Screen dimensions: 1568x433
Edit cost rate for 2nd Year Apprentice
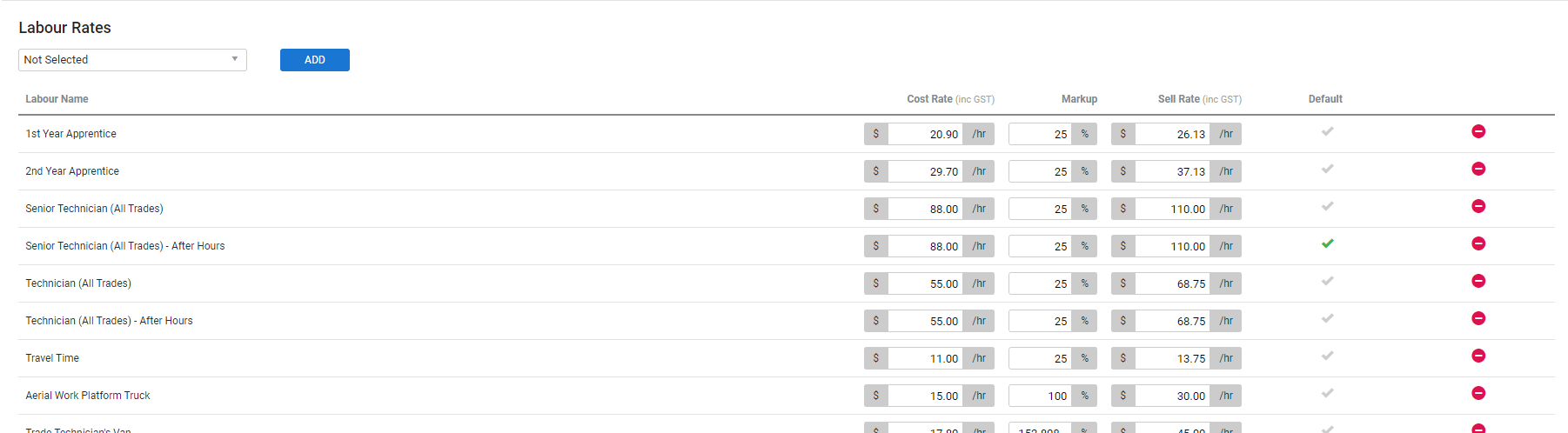925,171
